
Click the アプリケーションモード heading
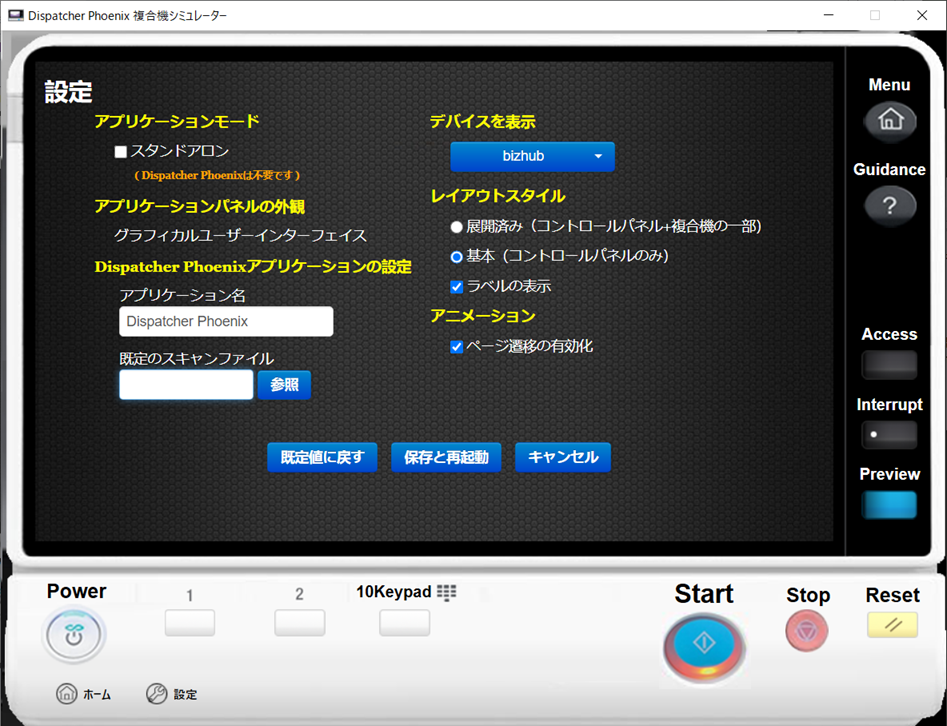tap(177, 121)
